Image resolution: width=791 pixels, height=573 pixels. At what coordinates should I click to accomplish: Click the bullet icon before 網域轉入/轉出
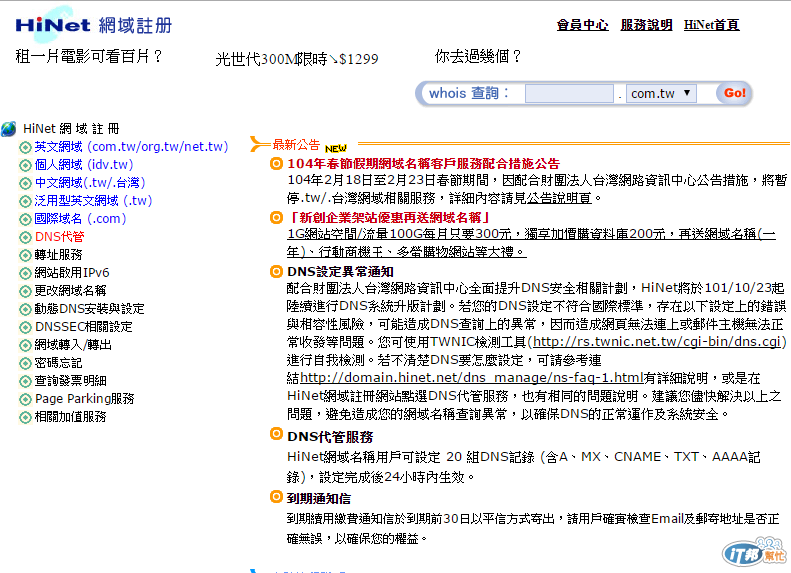pos(25,346)
